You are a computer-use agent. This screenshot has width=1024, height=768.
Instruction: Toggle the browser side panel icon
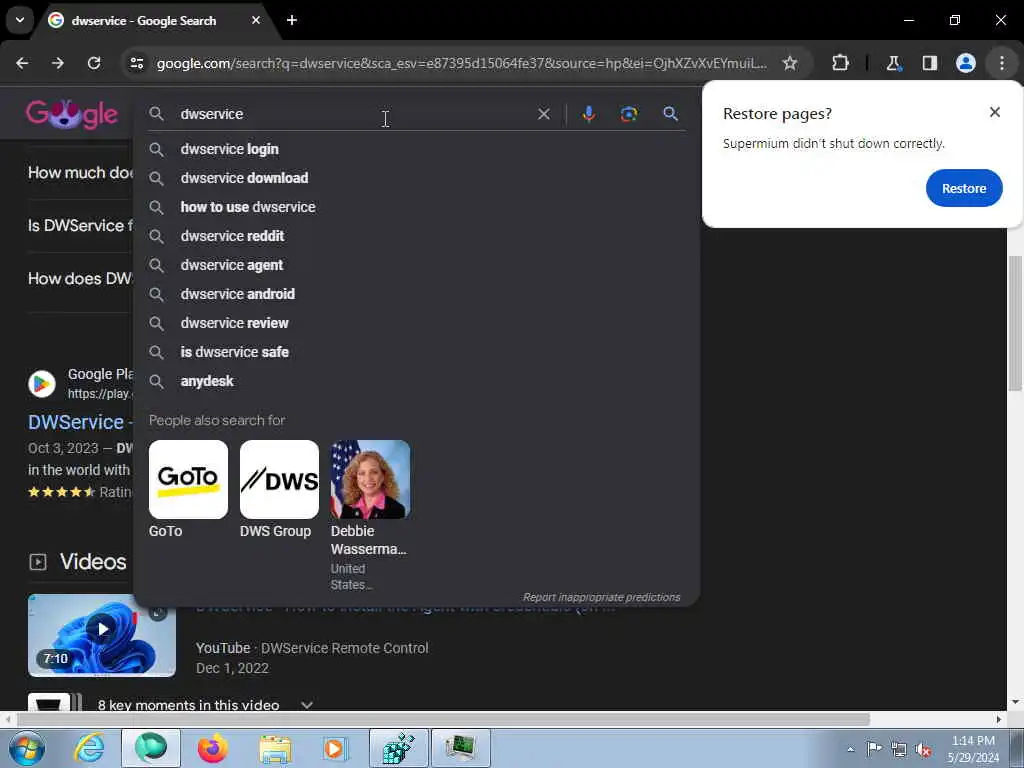point(929,63)
